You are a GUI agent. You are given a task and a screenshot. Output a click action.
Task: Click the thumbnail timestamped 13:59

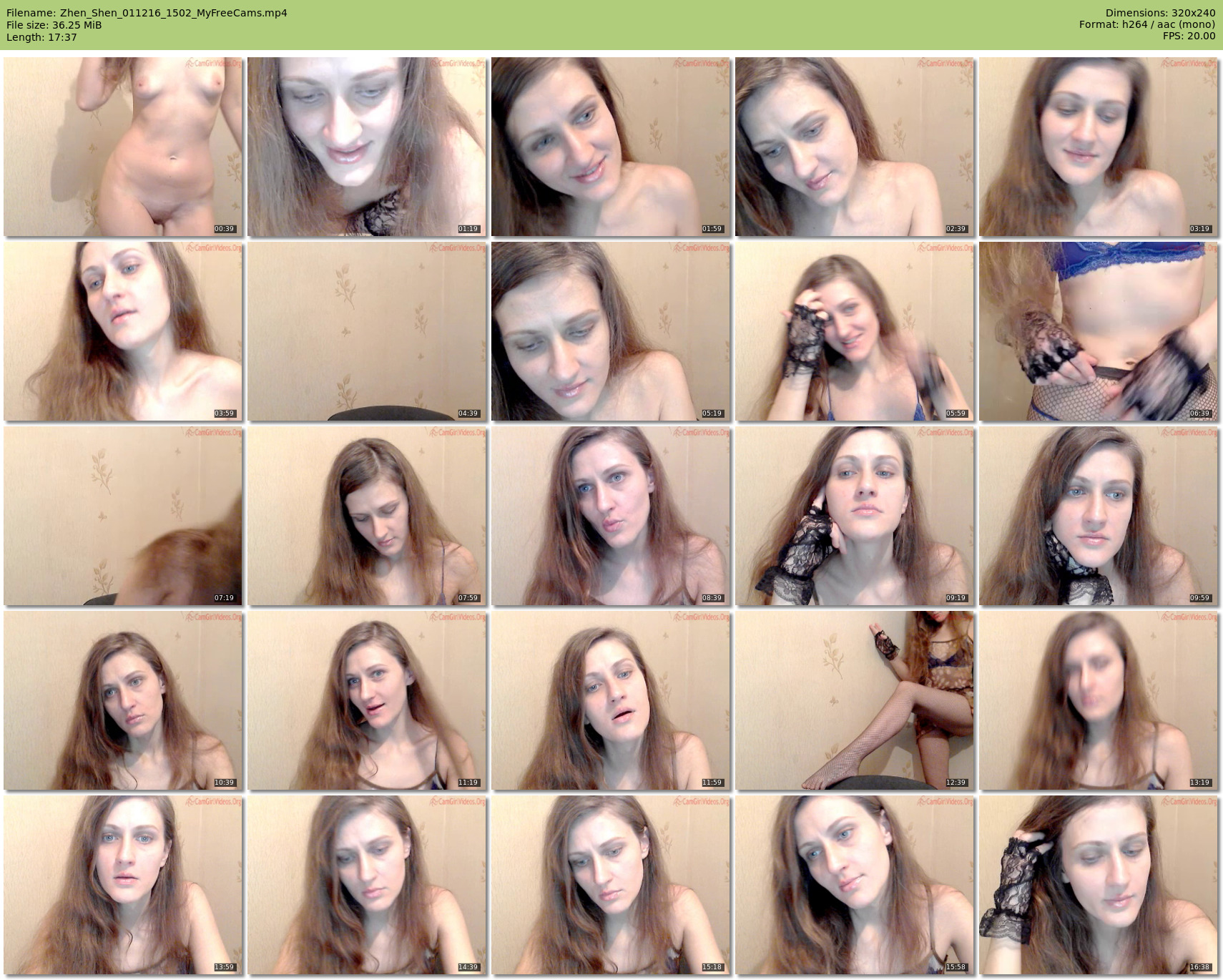123,885
